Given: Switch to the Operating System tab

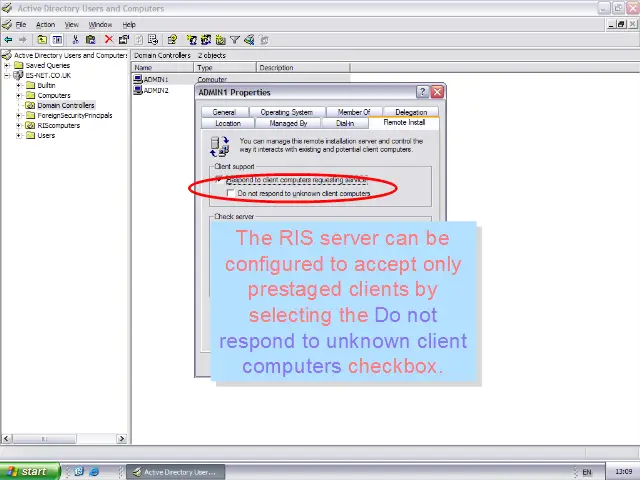Looking at the screenshot, I should tap(287, 113).
